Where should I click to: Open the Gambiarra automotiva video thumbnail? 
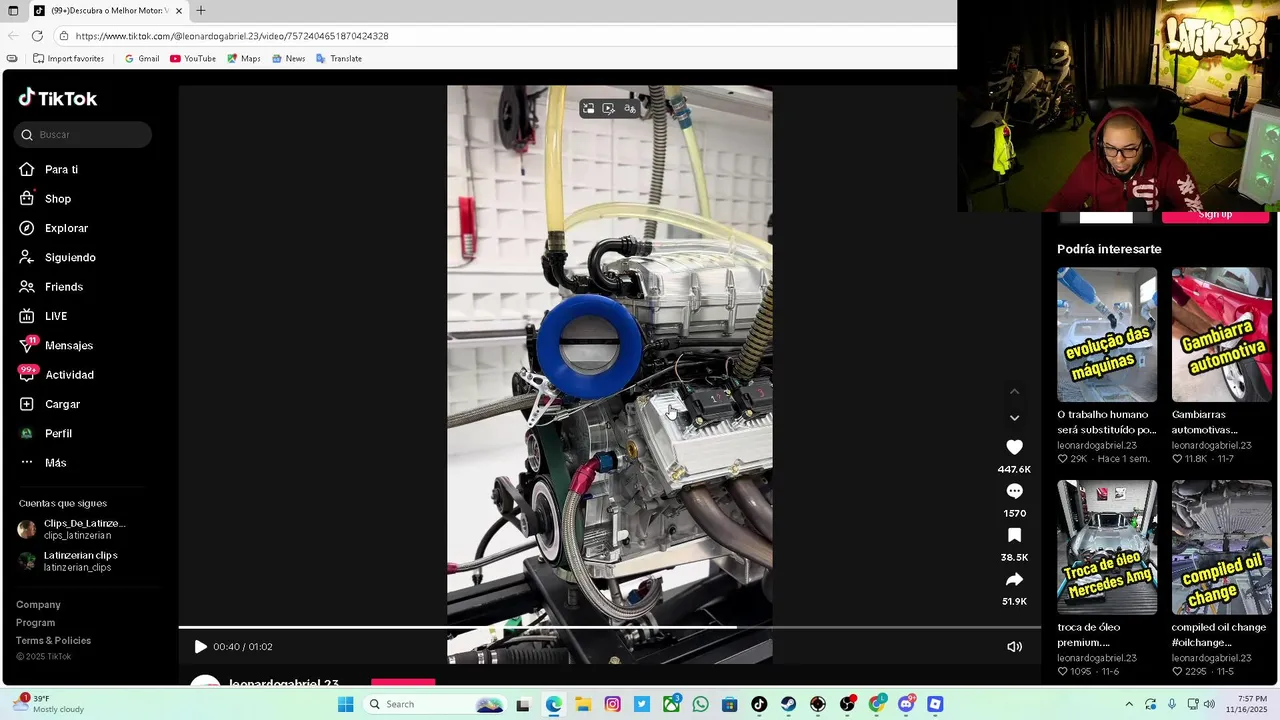tap(1221, 335)
